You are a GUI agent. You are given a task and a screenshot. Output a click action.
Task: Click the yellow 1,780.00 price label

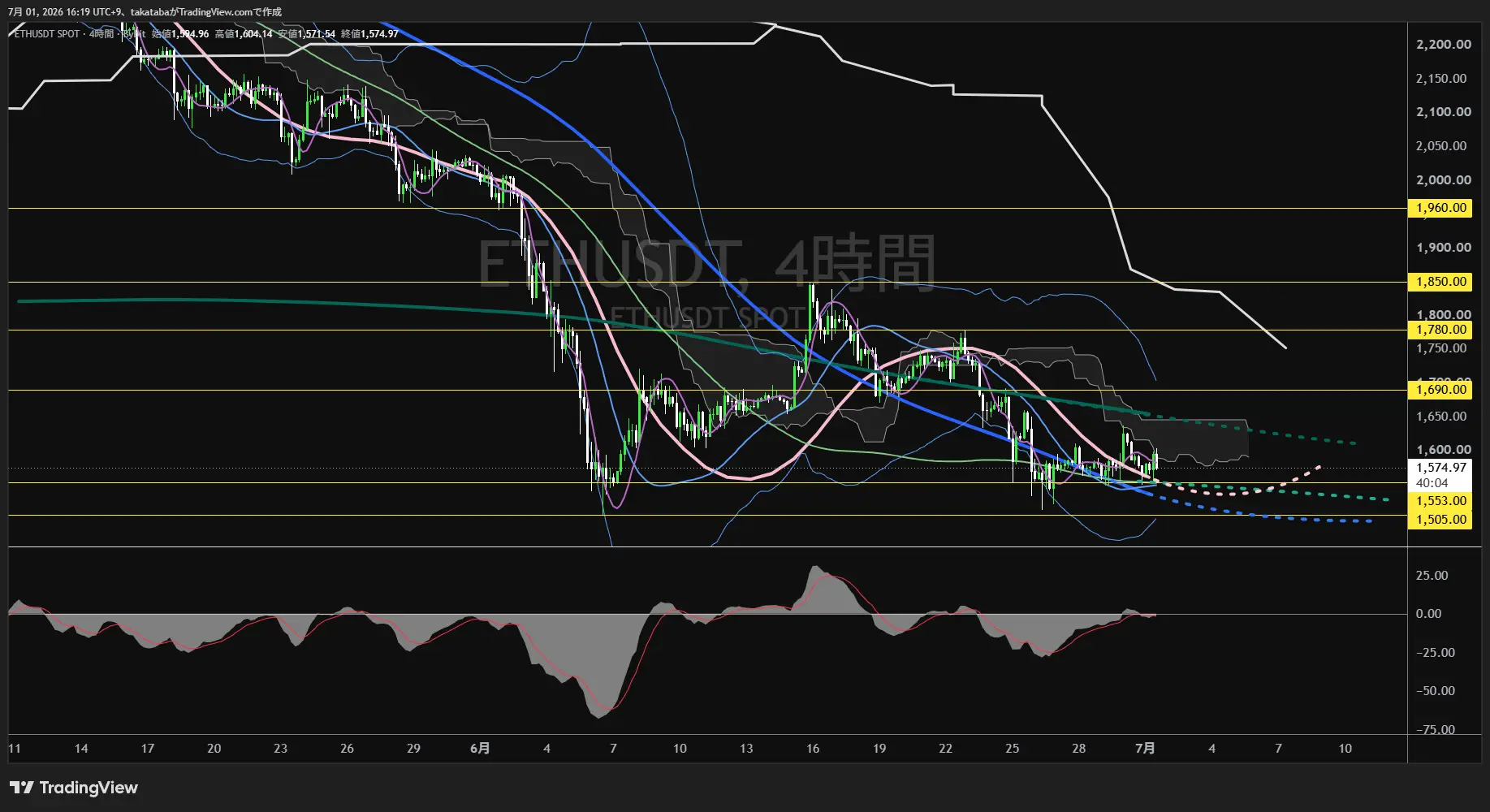click(x=1441, y=330)
